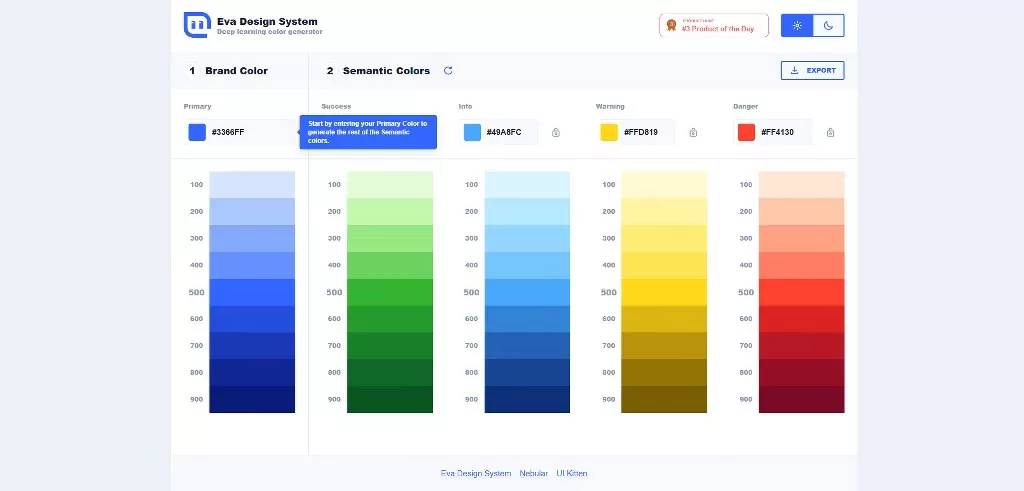This screenshot has width=1024, height=491.
Task: Click the Primary Color tooltip message
Action: point(368,132)
